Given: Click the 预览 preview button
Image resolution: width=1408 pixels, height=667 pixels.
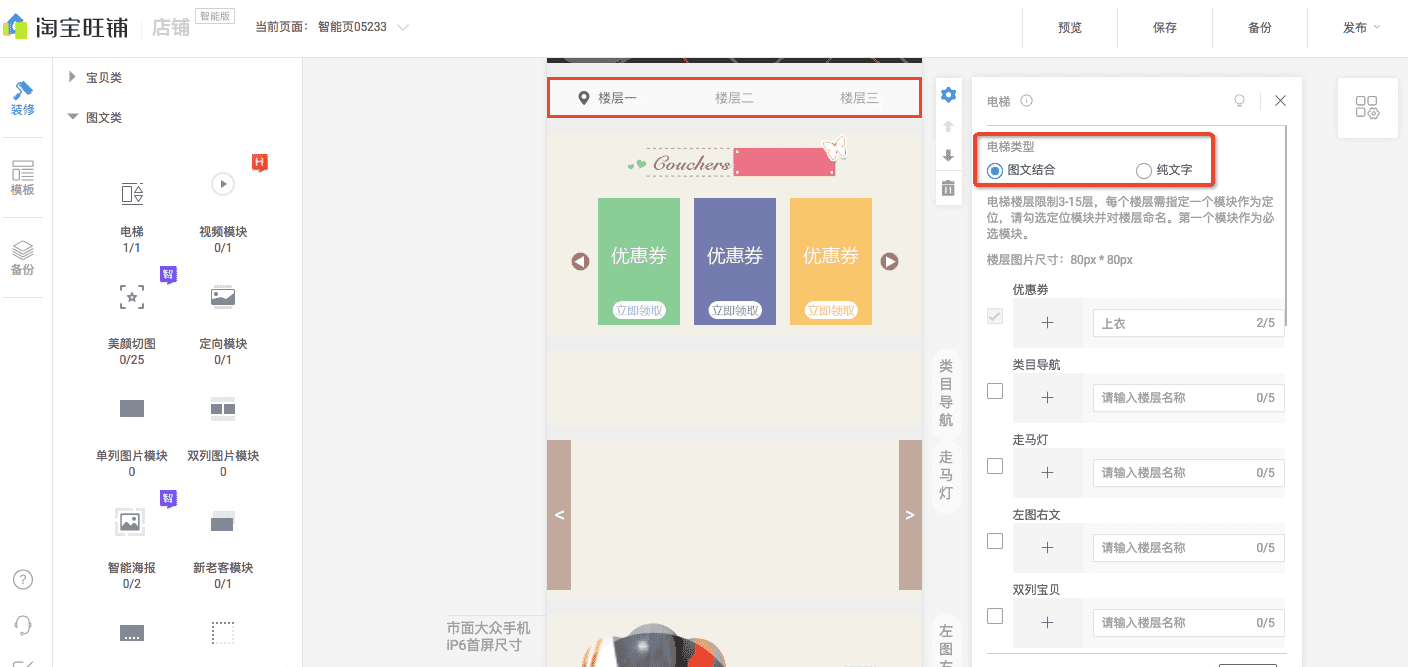Looking at the screenshot, I should [x=1070, y=28].
